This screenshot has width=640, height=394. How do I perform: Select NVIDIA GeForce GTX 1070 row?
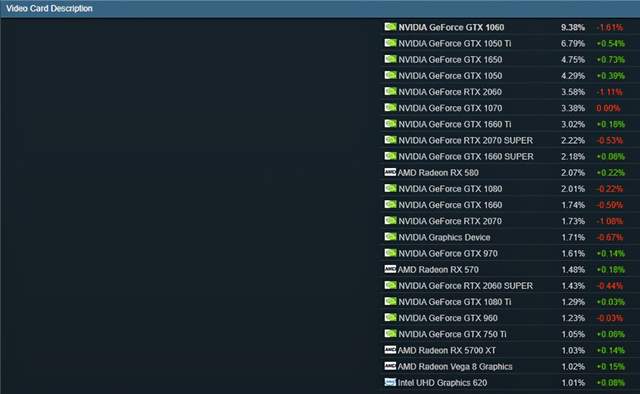(509, 108)
